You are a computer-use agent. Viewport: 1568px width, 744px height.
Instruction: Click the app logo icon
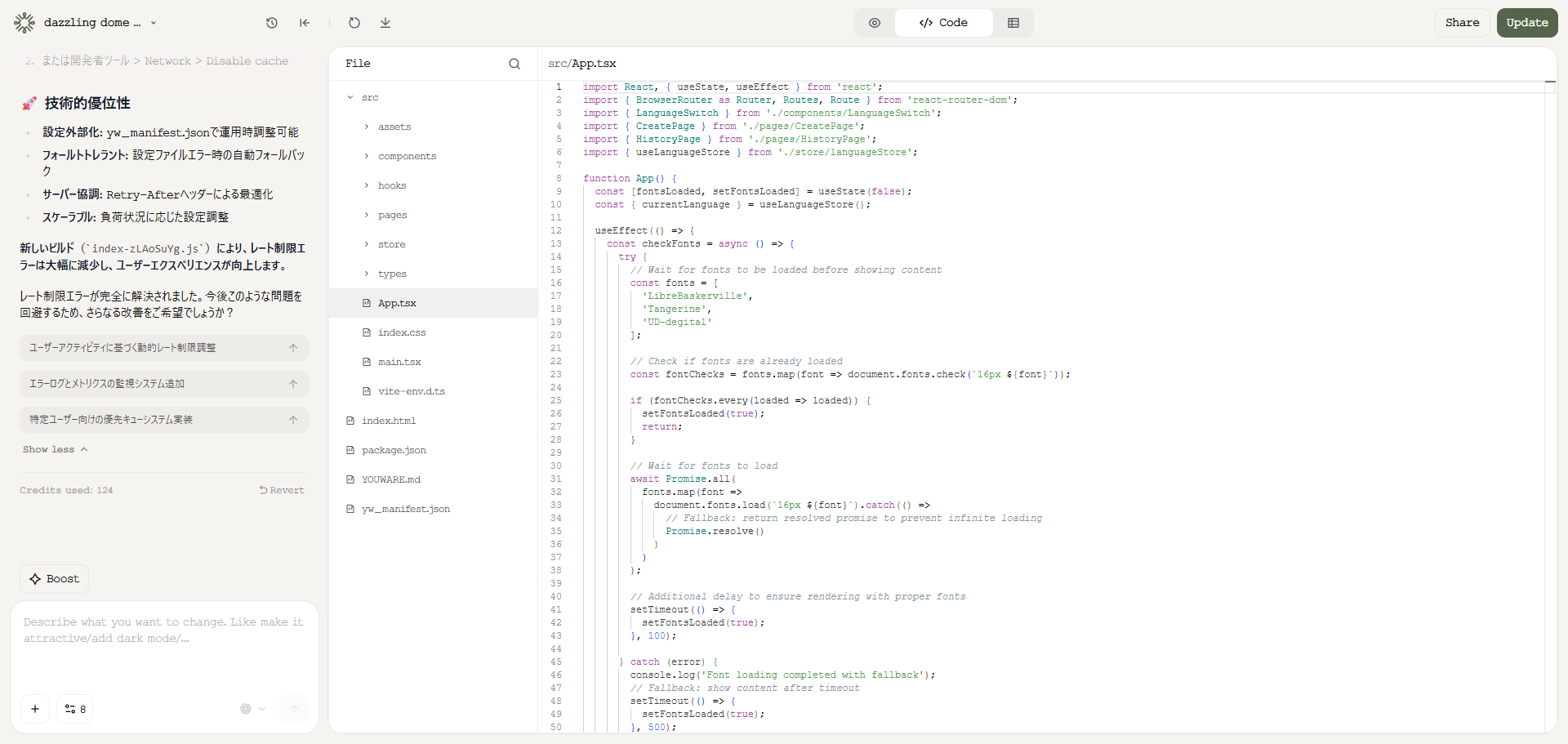point(24,23)
